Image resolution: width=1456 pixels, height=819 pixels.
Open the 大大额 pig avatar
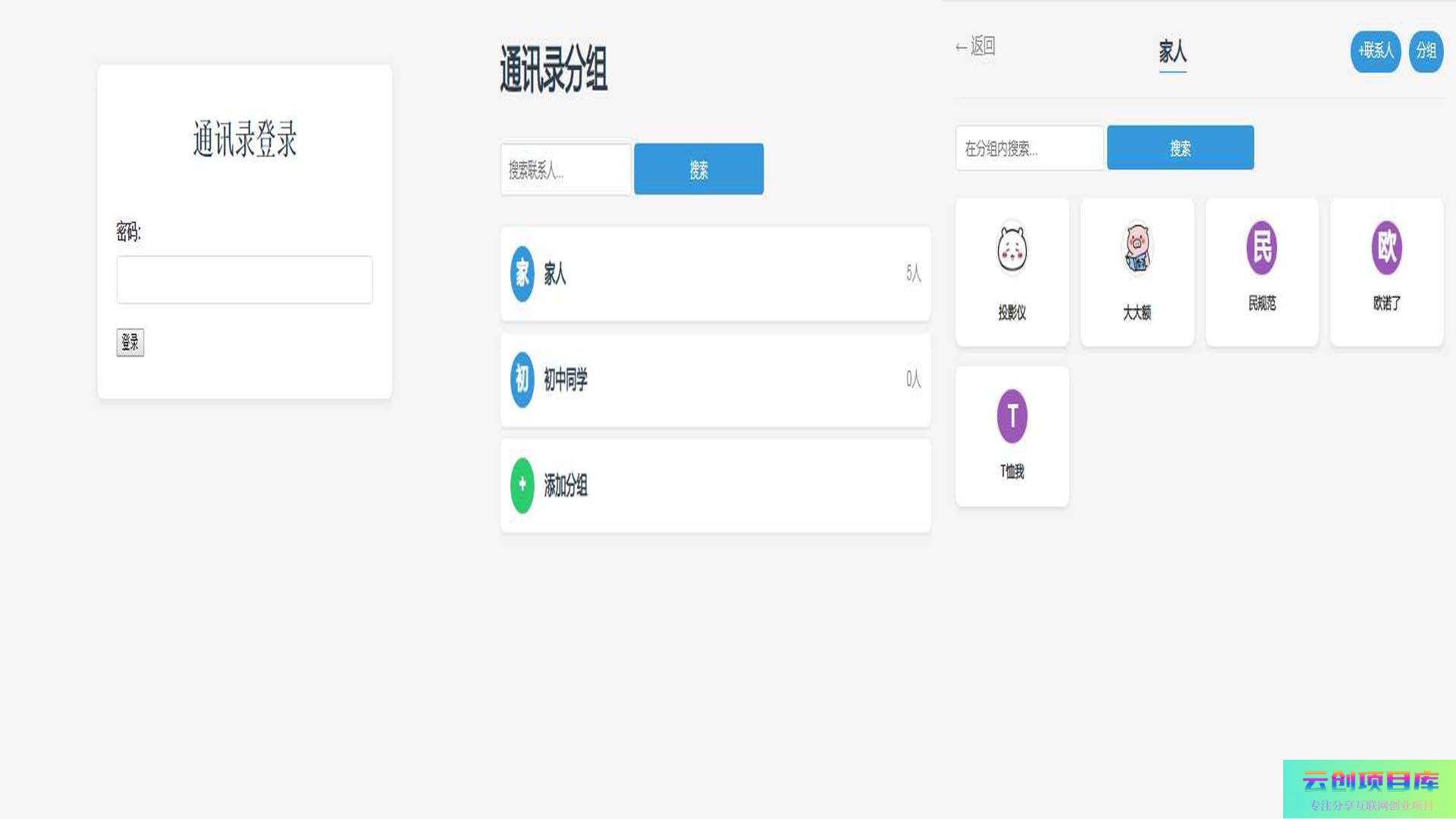[1136, 248]
